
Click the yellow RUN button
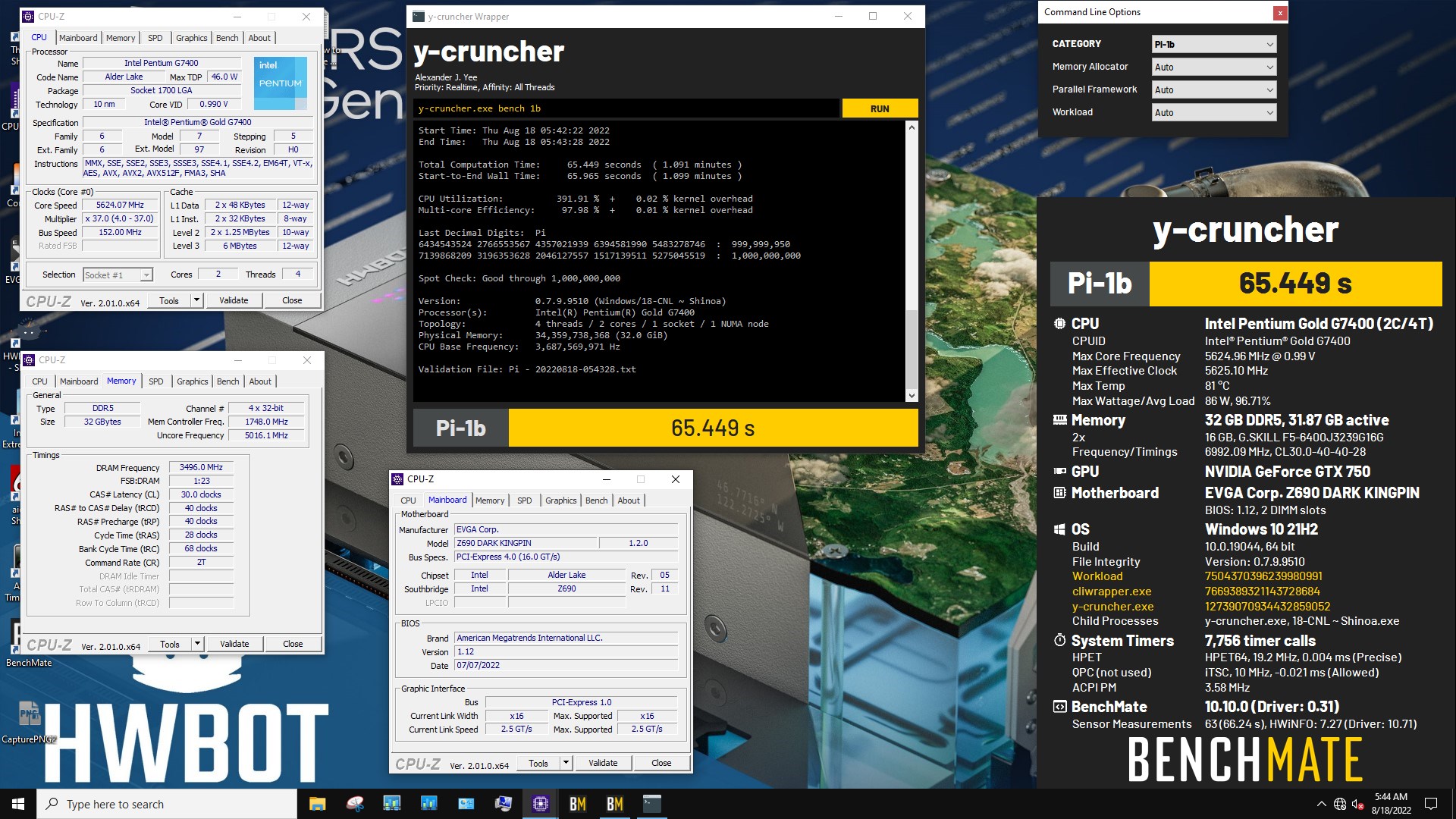(x=880, y=108)
